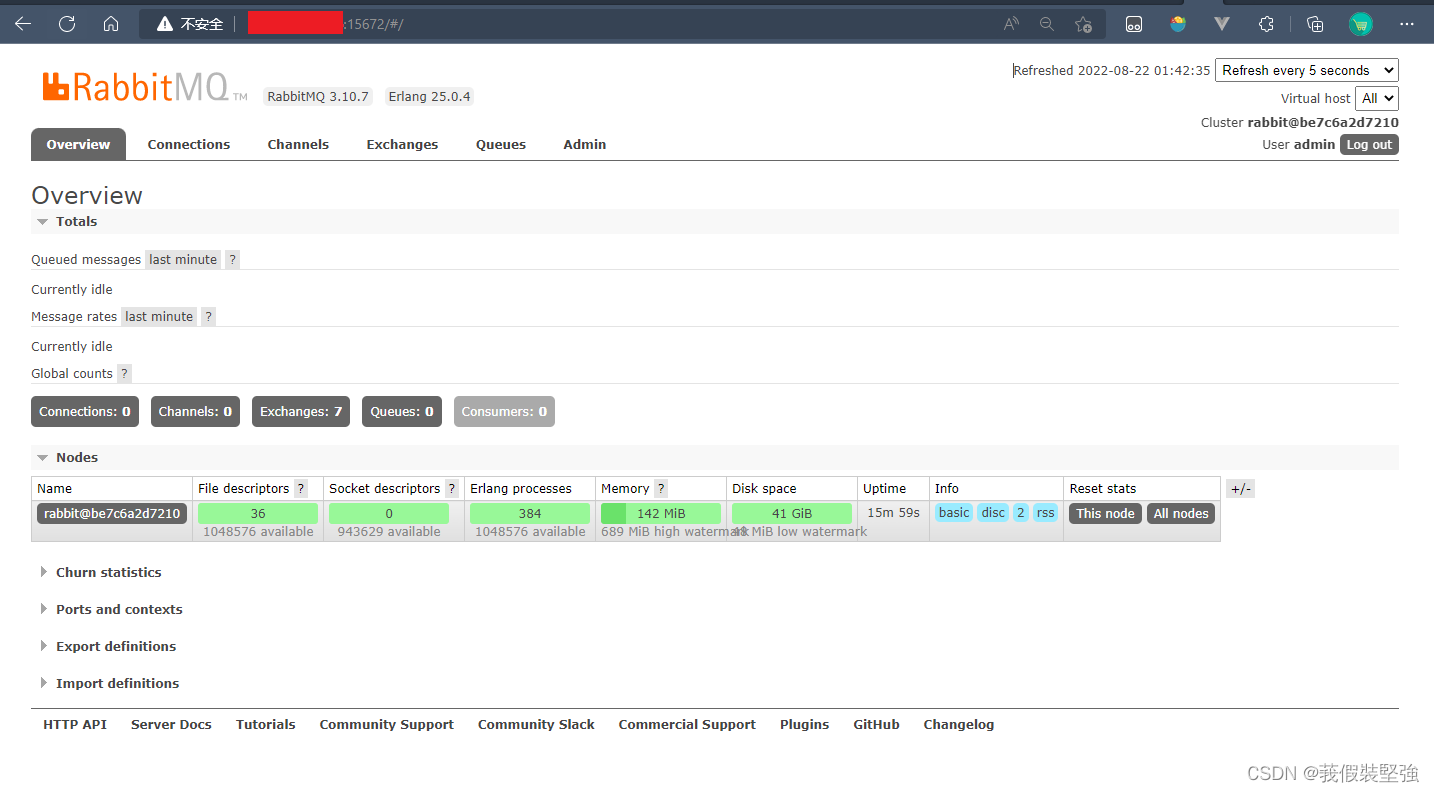Switch to the Connections tab
This screenshot has width=1434, height=792.
pyautogui.click(x=189, y=144)
